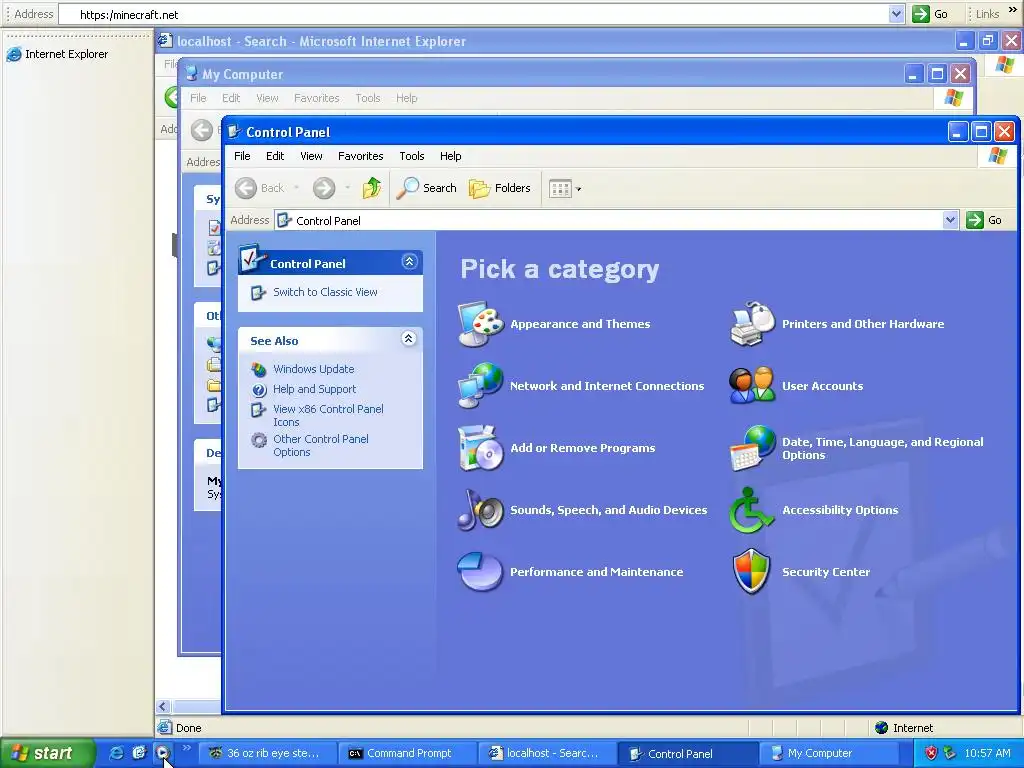This screenshot has height=768, width=1024.
Task: Click the Back arrow in Control Panel toolbar
Action: tap(246, 188)
